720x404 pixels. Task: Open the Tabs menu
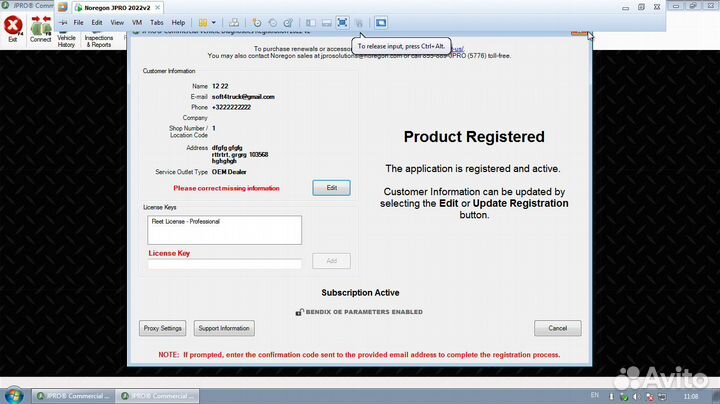tap(157, 22)
